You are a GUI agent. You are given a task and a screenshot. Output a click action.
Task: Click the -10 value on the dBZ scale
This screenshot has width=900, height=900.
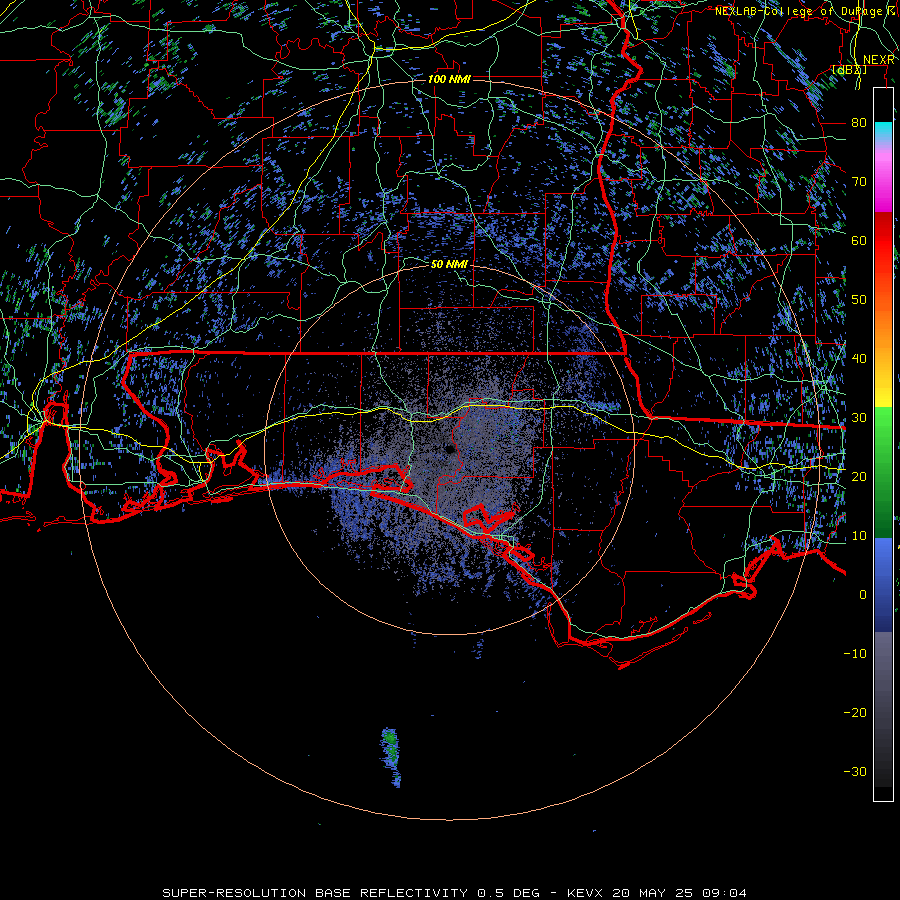(x=855, y=653)
